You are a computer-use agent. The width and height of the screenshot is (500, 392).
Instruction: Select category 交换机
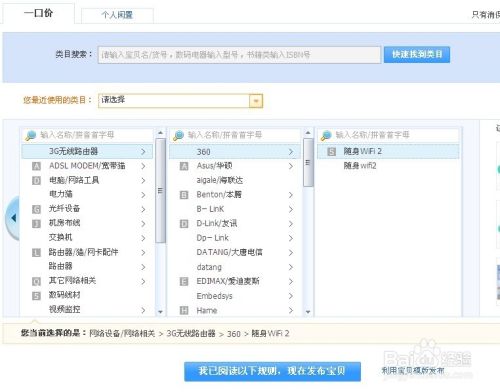pyautogui.click(x=87, y=238)
